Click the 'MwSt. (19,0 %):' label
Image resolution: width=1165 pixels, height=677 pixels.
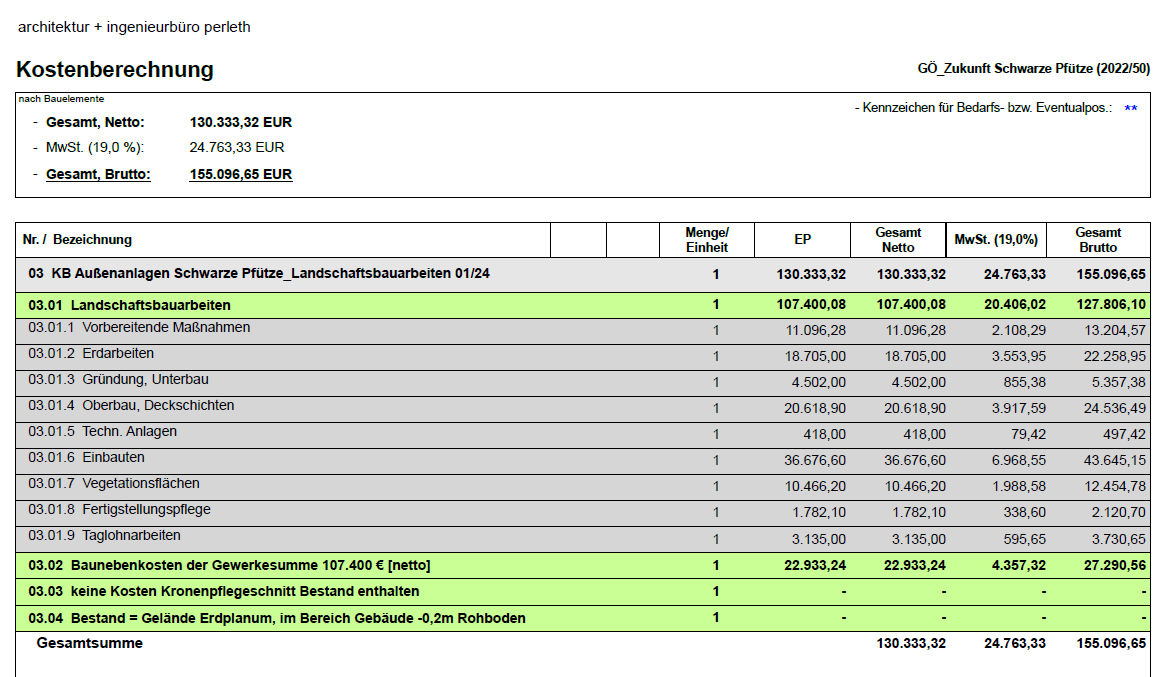point(95,147)
